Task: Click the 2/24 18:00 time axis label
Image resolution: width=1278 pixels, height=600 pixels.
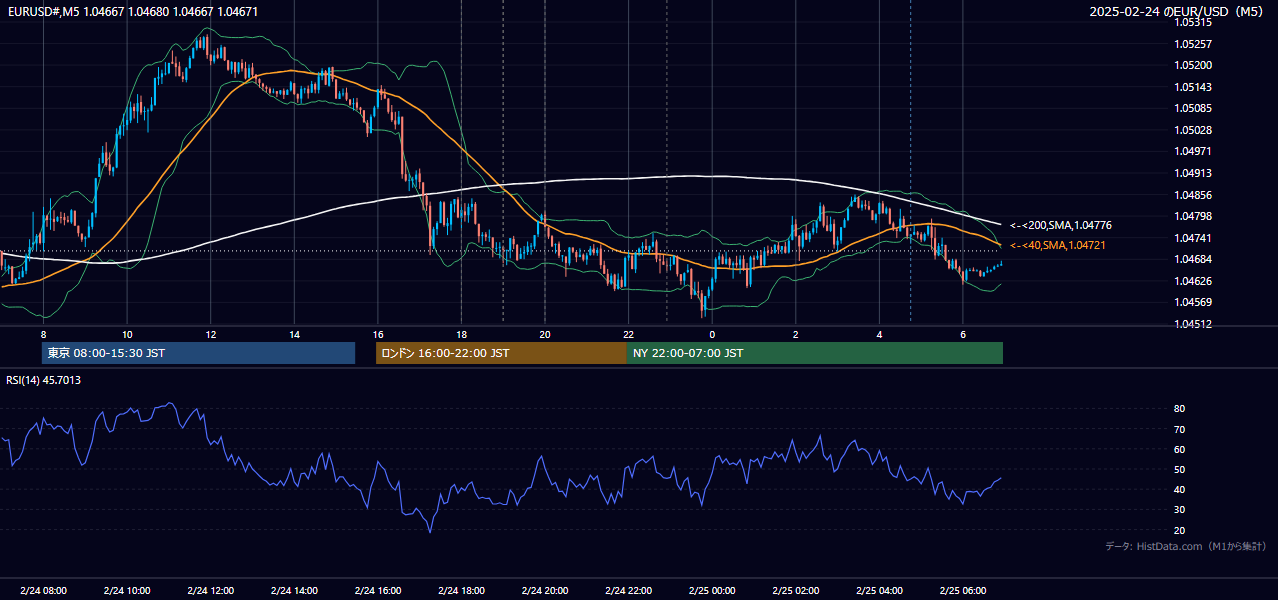Action: click(461, 590)
